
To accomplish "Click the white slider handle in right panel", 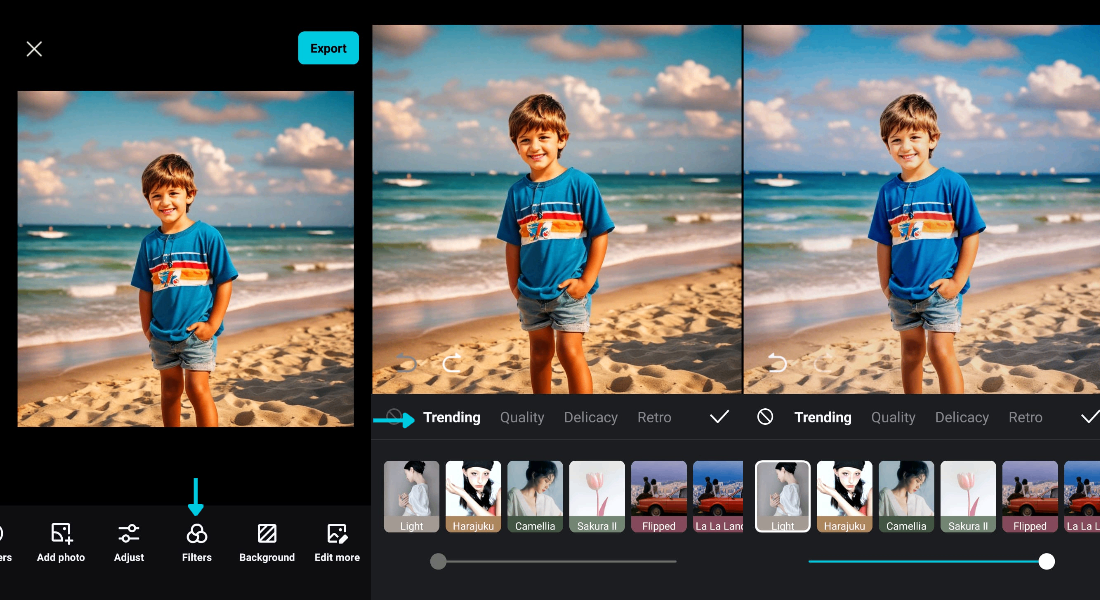I will [1047, 561].
